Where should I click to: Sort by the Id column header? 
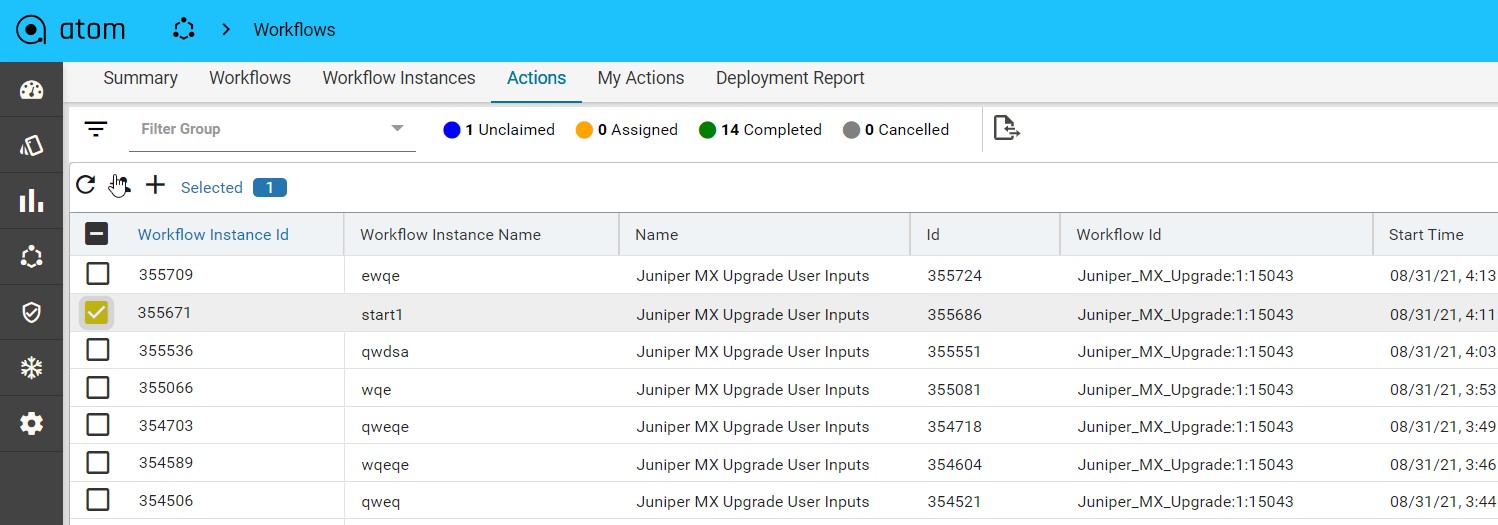[x=933, y=235]
